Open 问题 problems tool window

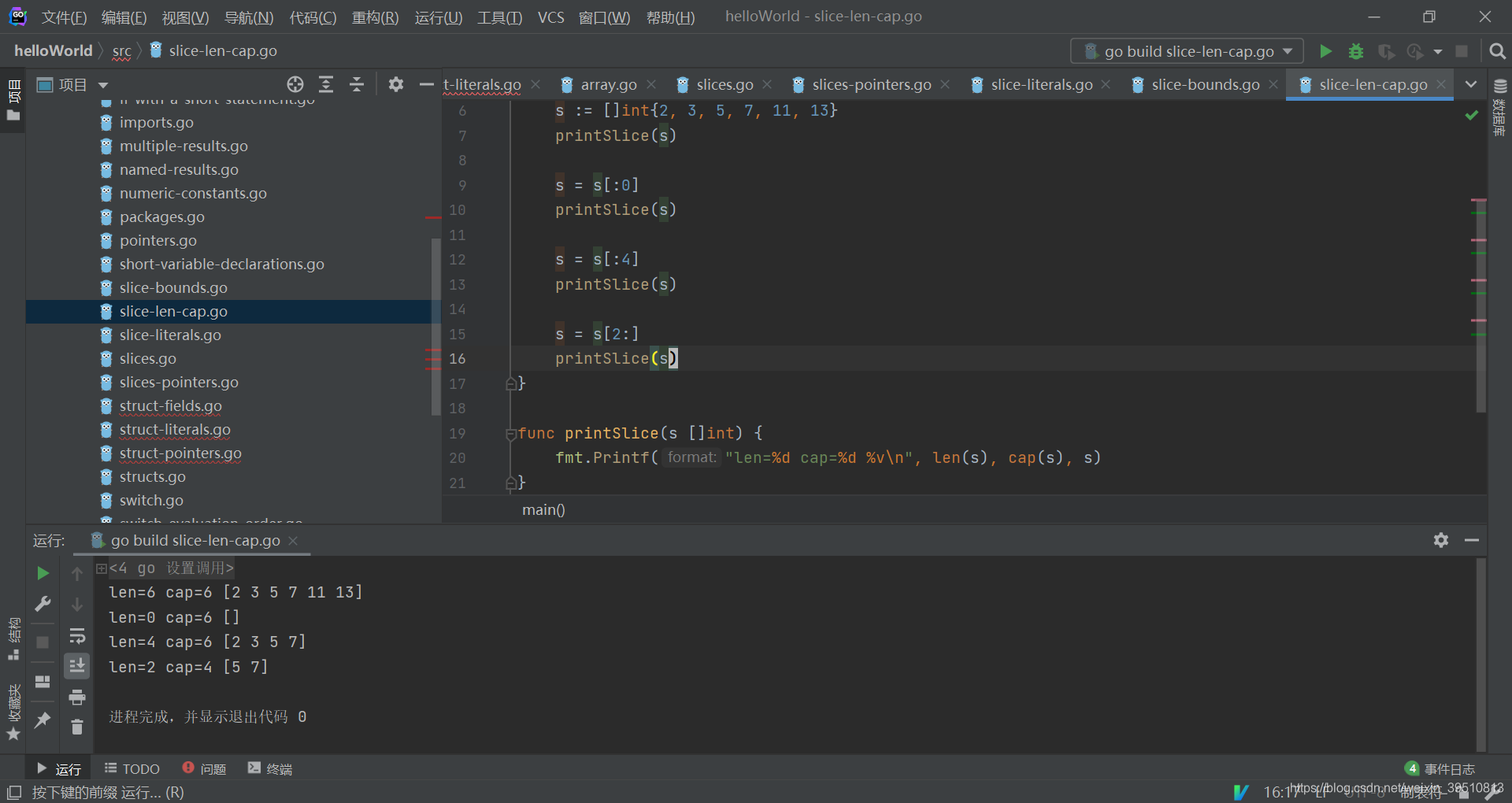pyautogui.click(x=204, y=768)
